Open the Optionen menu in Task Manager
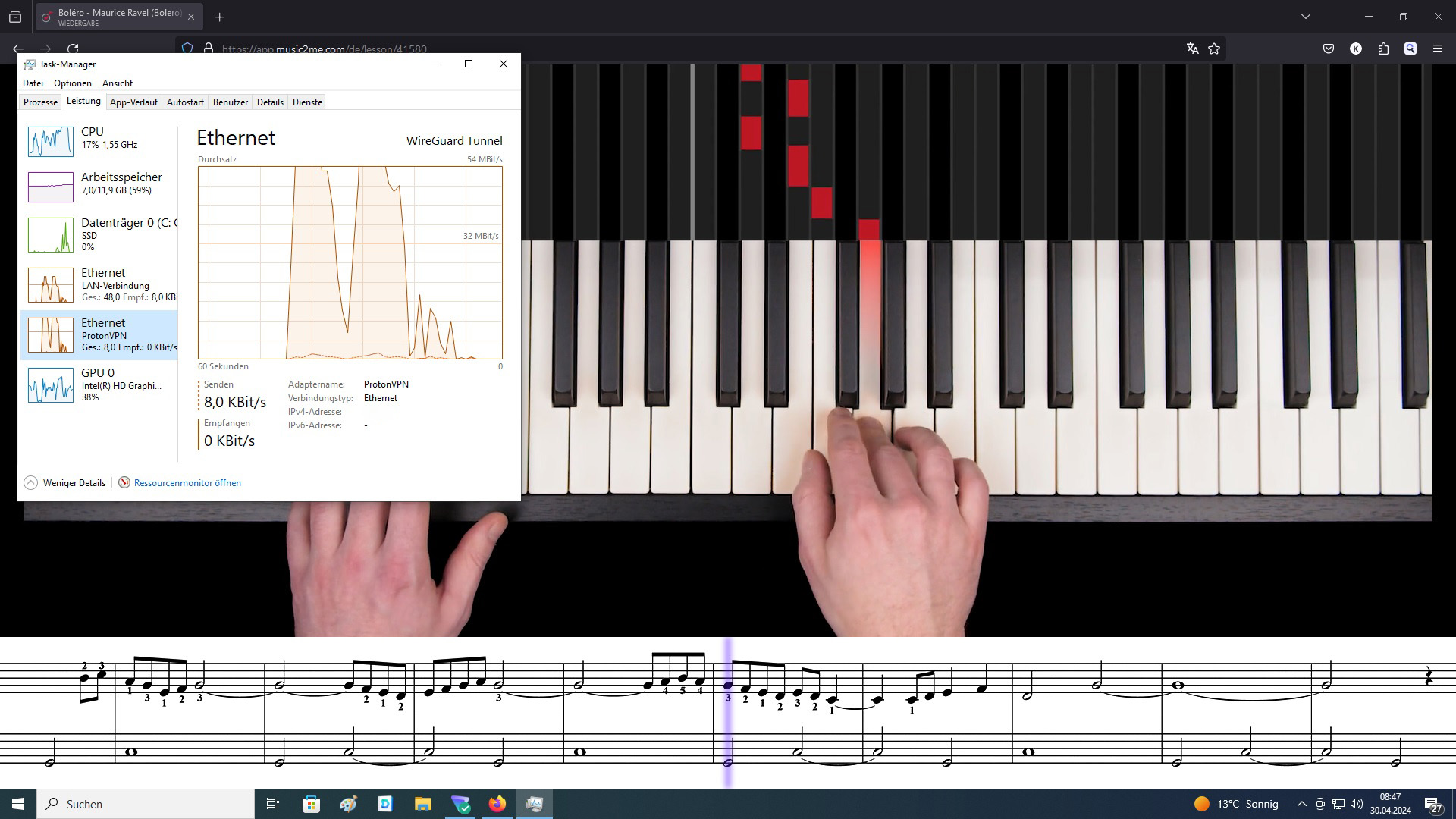The image size is (1456, 819). click(73, 83)
